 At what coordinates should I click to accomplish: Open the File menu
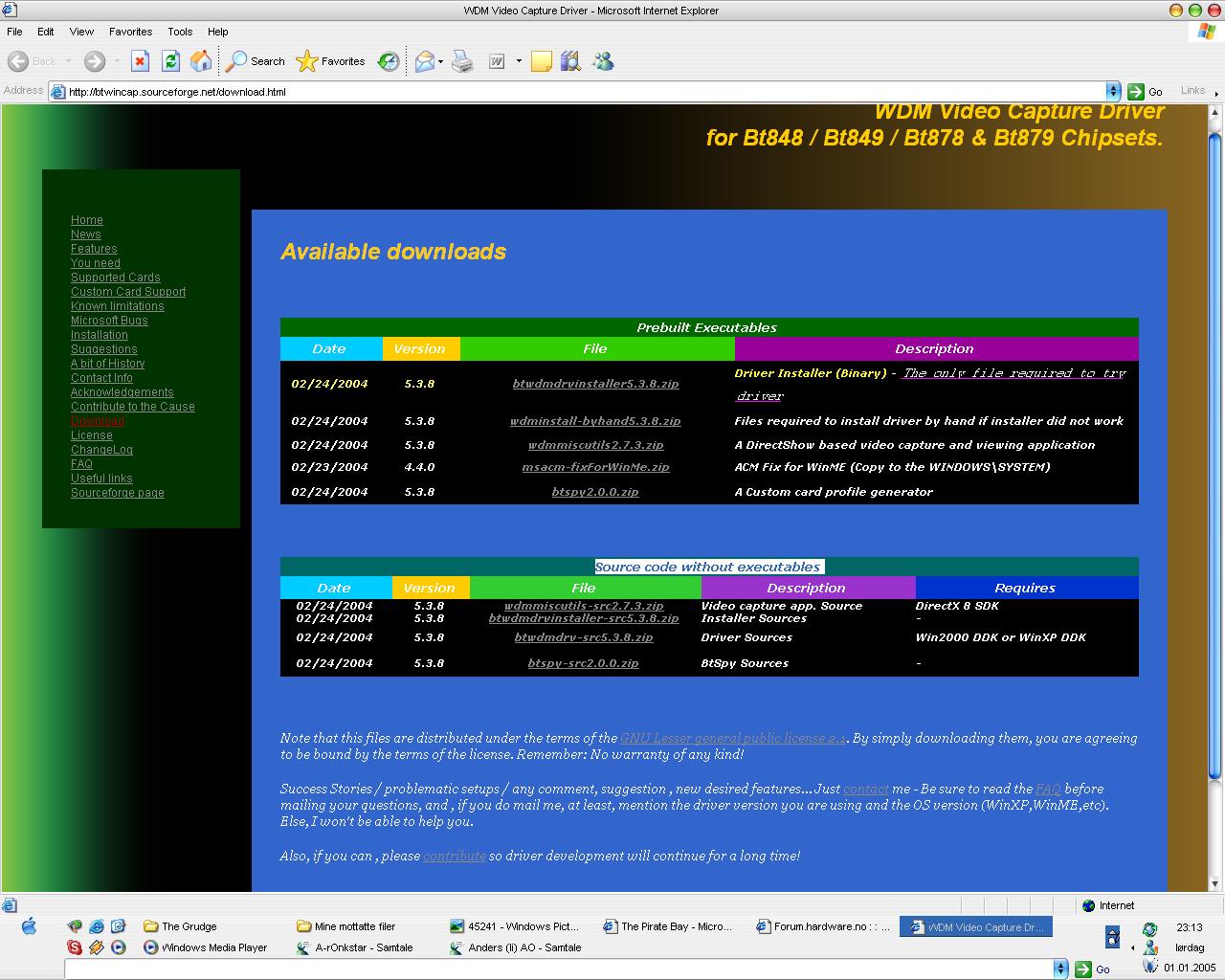(15, 32)
